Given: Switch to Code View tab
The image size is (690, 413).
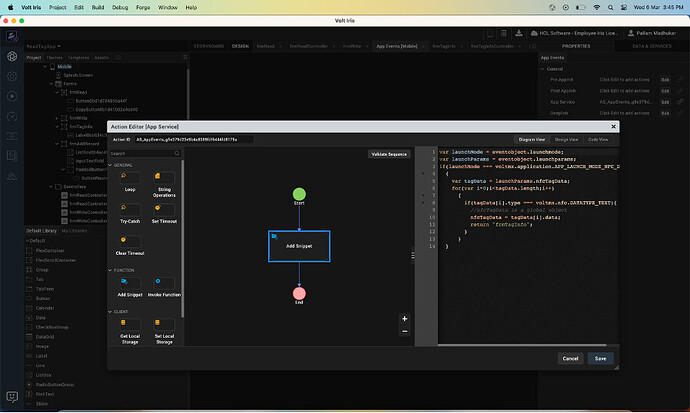Looking at the screenshot, I should pos(598,139).
